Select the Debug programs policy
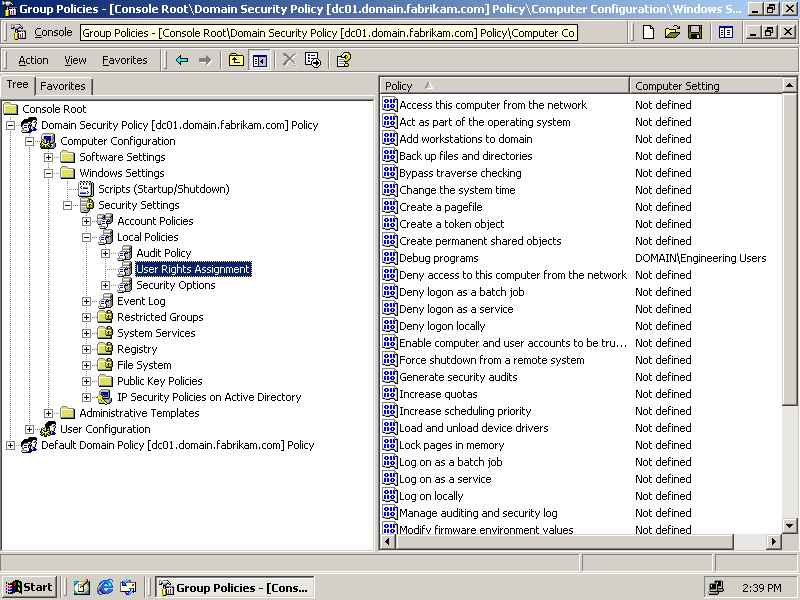The height and width of the screenshot is (600, 800). pyautogui.click(x=438, y=258)
